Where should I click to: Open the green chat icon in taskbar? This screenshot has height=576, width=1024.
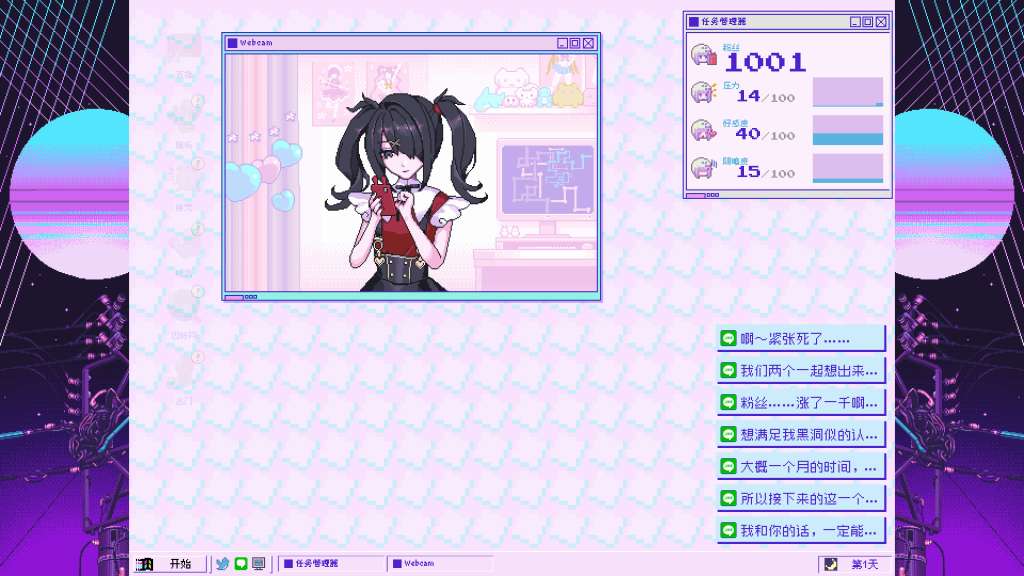[241, 564]
